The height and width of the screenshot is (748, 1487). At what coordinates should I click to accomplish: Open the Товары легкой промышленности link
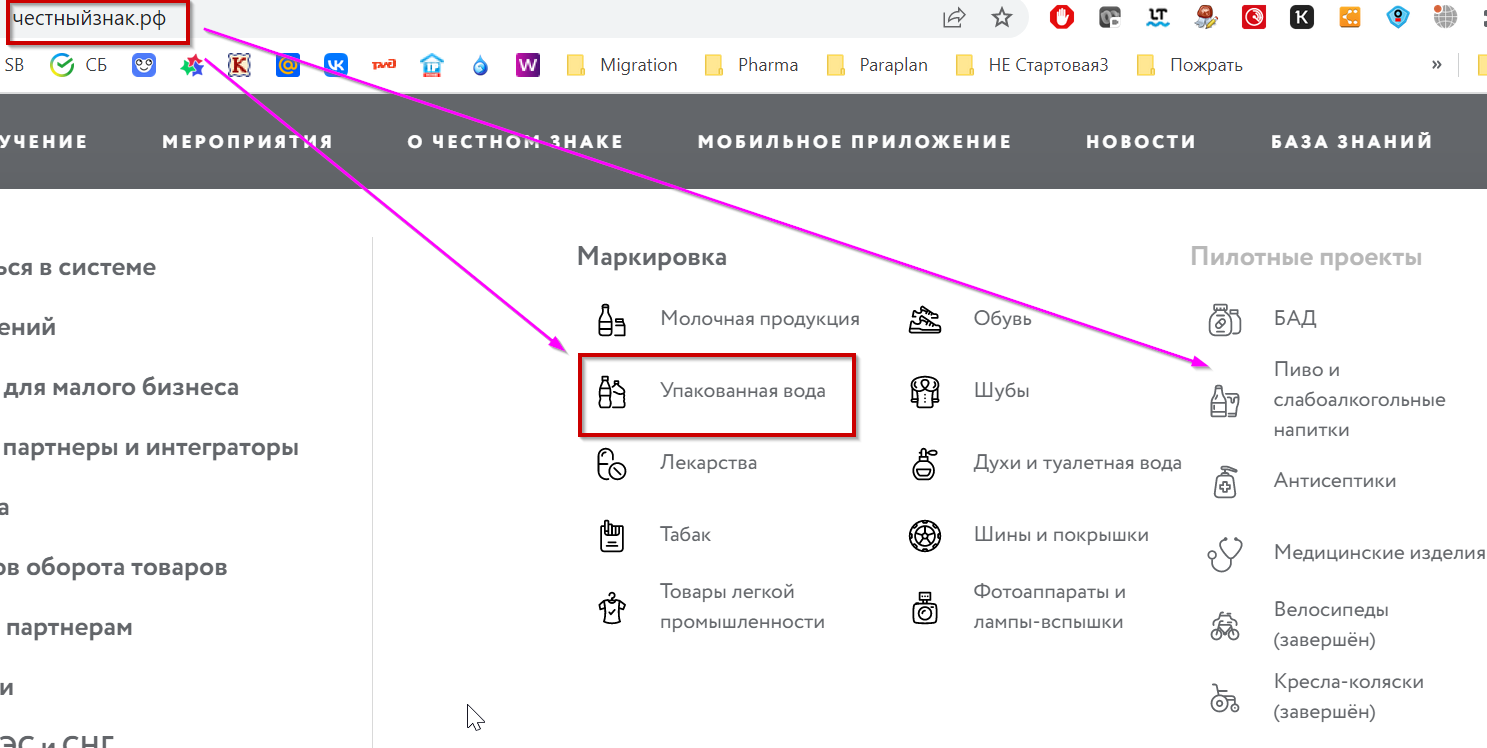pos(743,607)
